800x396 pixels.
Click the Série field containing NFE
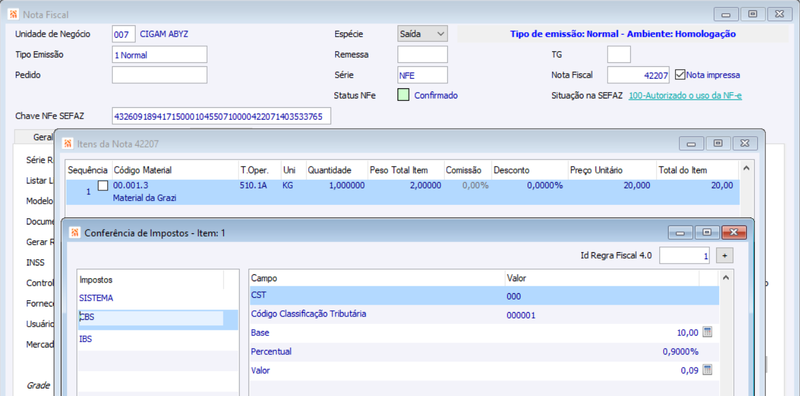(422, 75)
